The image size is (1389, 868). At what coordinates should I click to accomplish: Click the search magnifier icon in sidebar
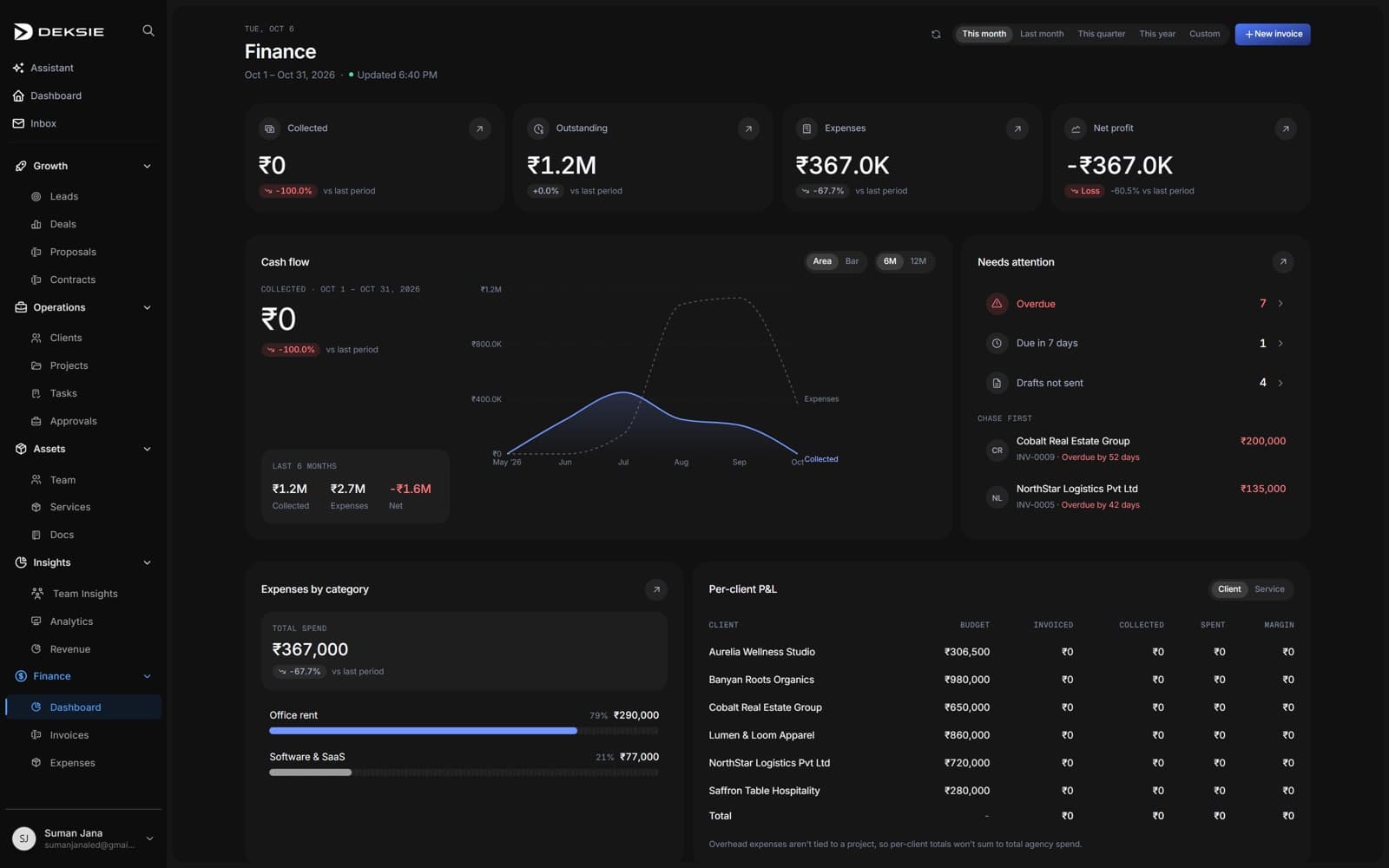pos(148,31)
